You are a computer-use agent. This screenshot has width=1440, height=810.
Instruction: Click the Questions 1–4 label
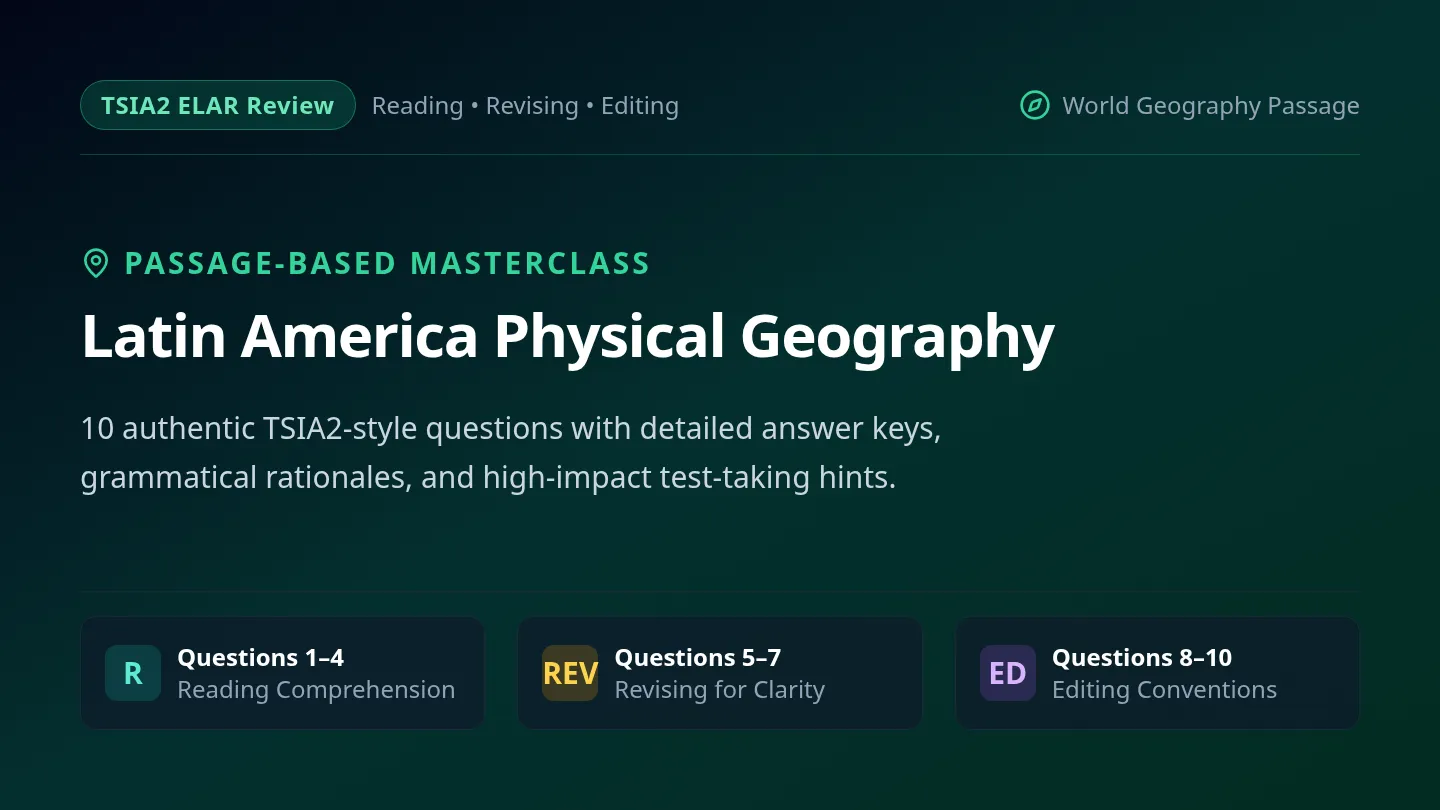(x=261, y=658)
